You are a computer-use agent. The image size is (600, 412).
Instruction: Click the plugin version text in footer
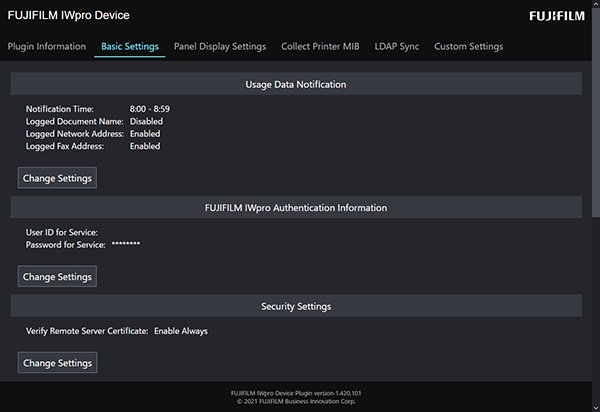pos(296,393)
